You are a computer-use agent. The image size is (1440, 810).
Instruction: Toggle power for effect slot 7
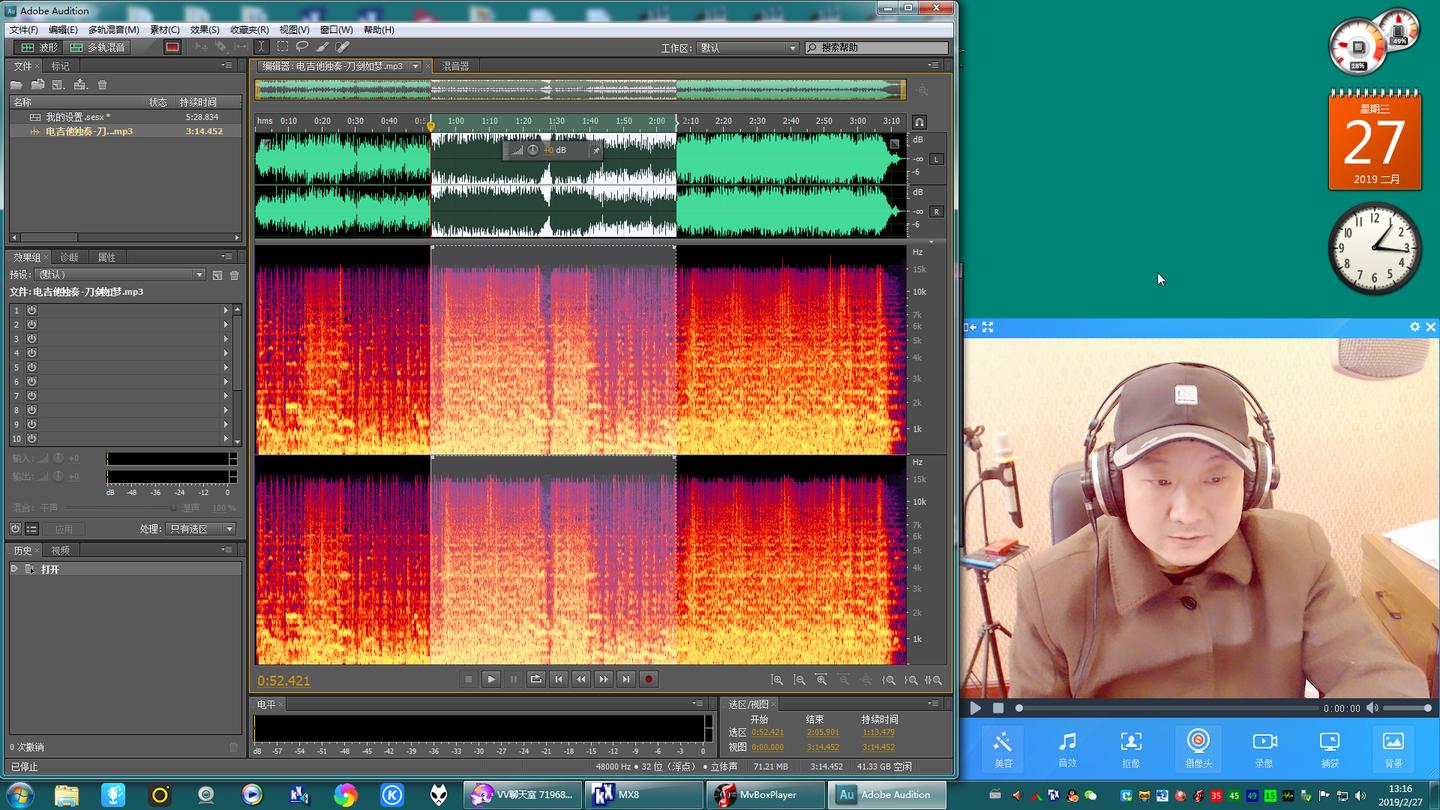32,396
